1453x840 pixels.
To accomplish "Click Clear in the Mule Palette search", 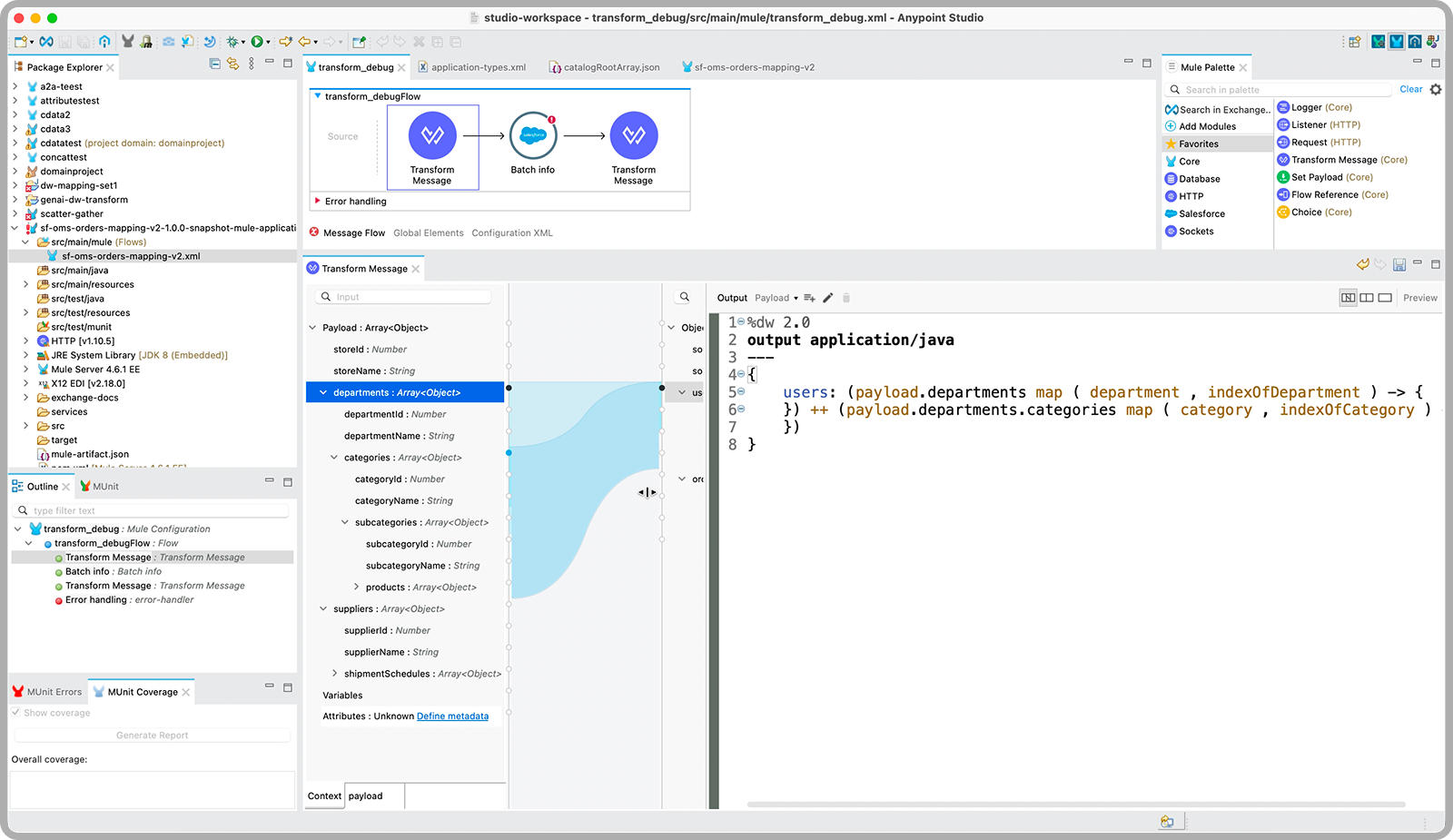I will (1410, 89).
